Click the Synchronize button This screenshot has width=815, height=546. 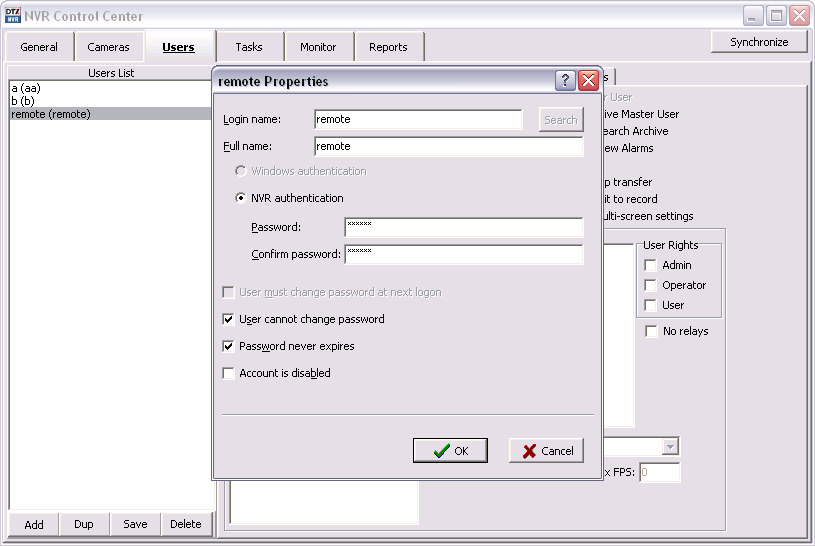(759, 42)
